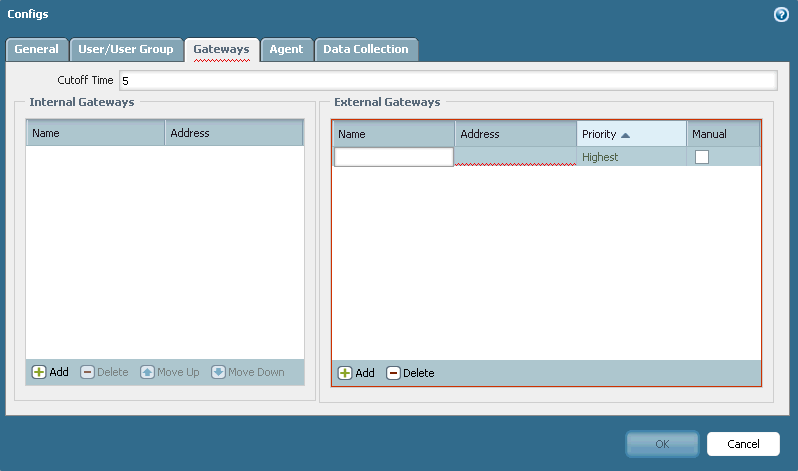Viewport: 798px width, 471px height.
Task: Focus the Cutoff Time input field
Action: coord(447,80)
